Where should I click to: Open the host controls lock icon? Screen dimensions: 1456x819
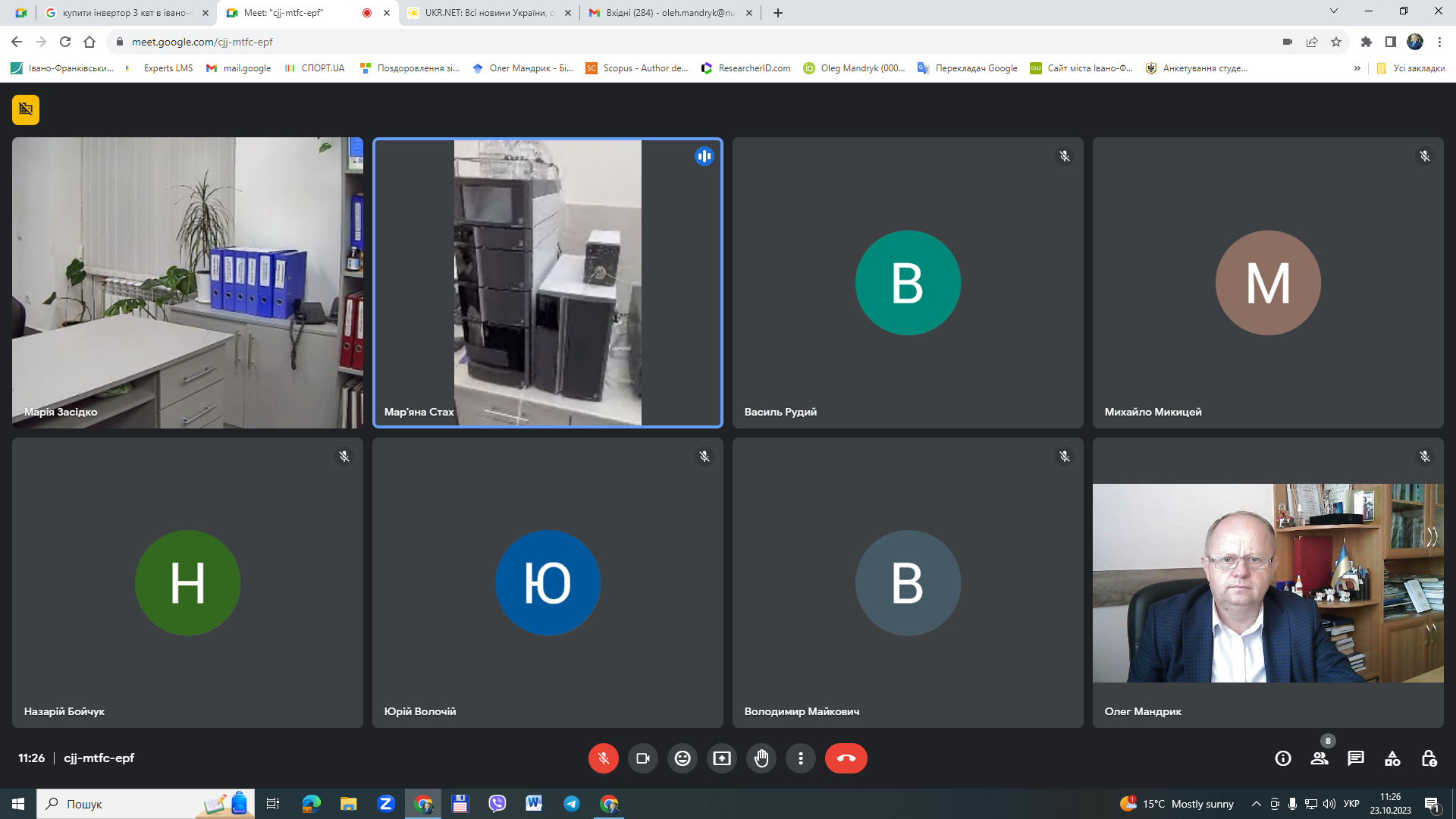[1429, 758]
